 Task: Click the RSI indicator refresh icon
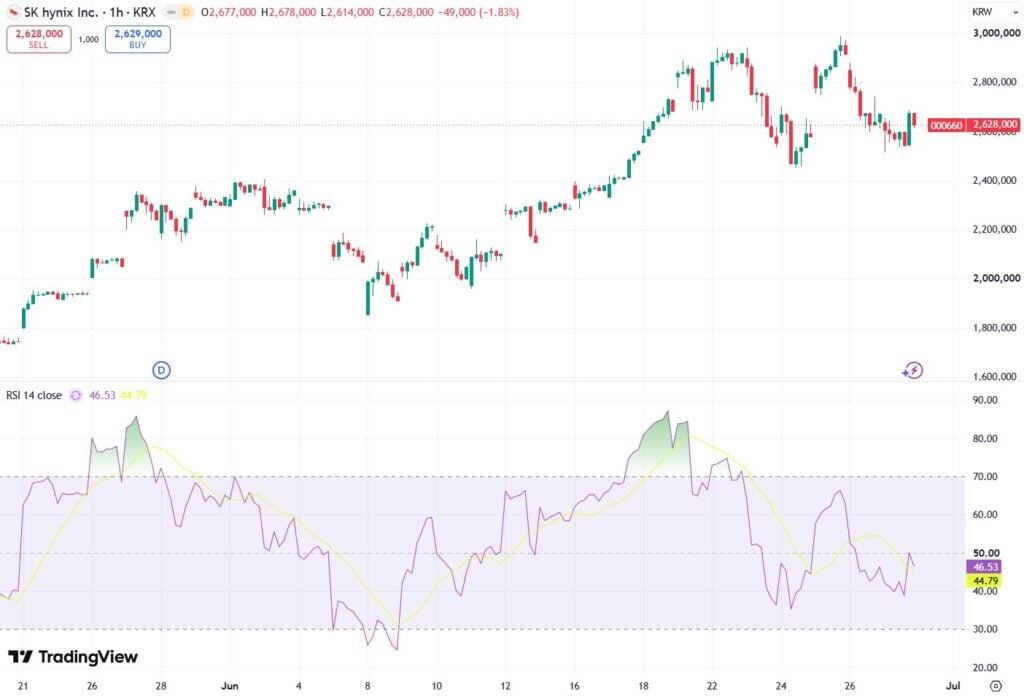pyautogui.click(x=76, y=395)
